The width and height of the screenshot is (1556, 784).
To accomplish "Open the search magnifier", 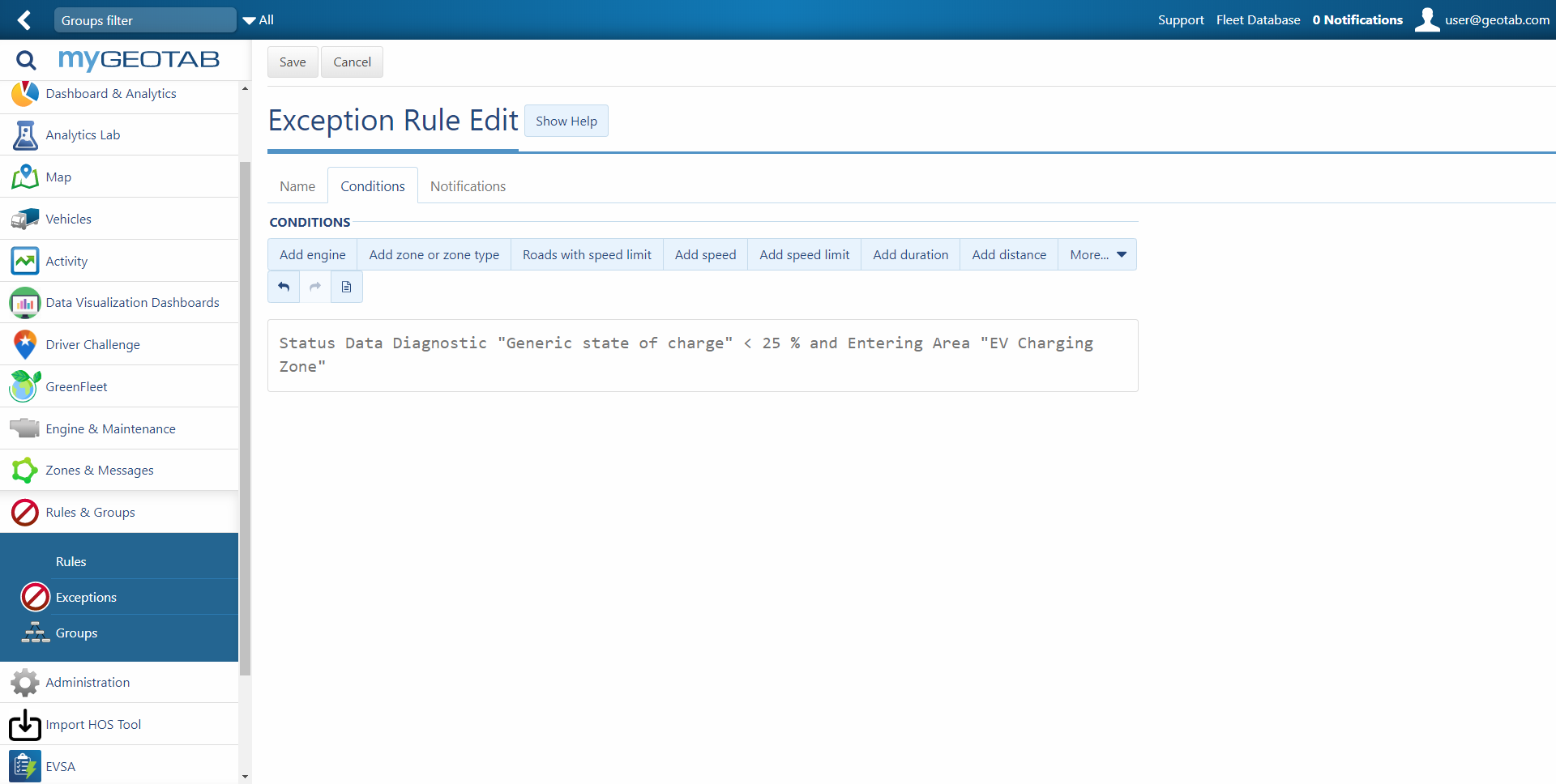I will (x=26, y=60).
